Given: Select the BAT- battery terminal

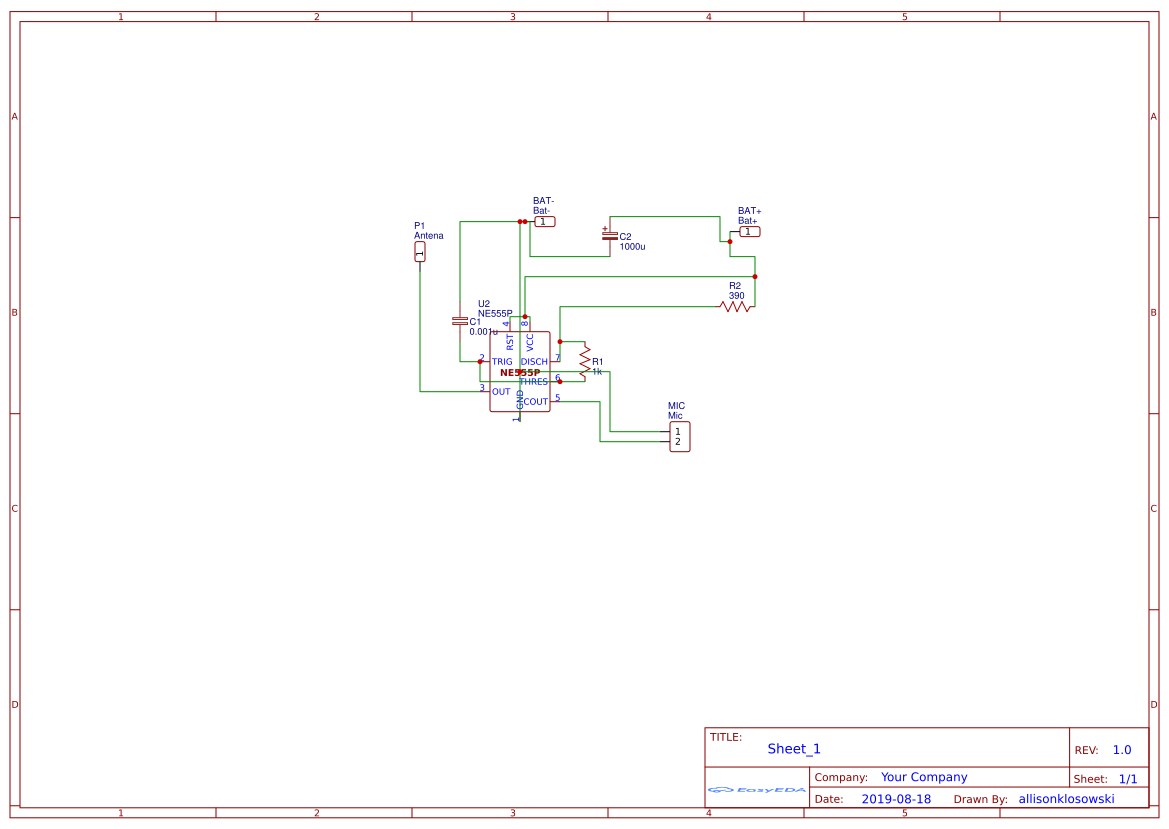Looking at the screenshot, I should pyautogui.click(x=543, y=221).
